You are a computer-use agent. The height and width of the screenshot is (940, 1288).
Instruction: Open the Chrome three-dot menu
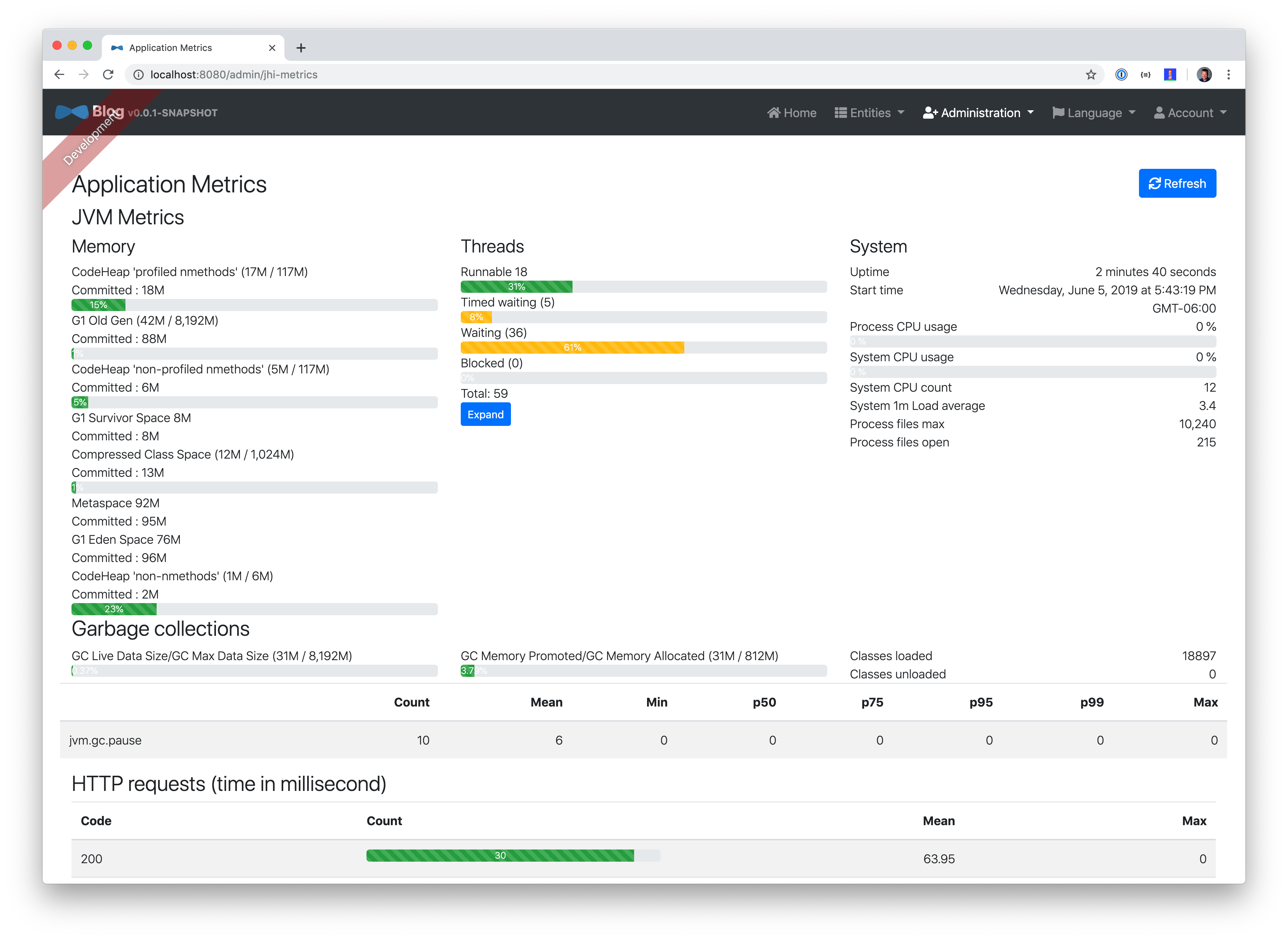pos(1229,75)
